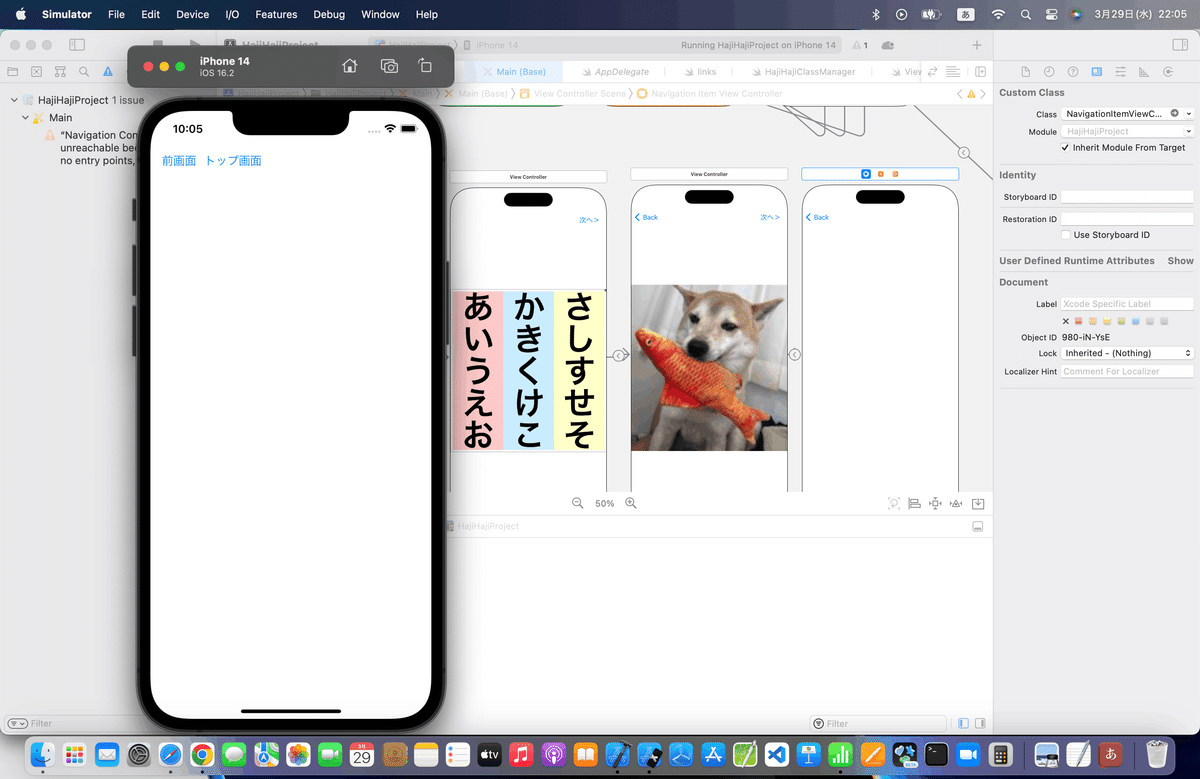The width and height of the screenshot is (1200, 779).
Task: Open the File menu
Action: (x=116, y=14)
